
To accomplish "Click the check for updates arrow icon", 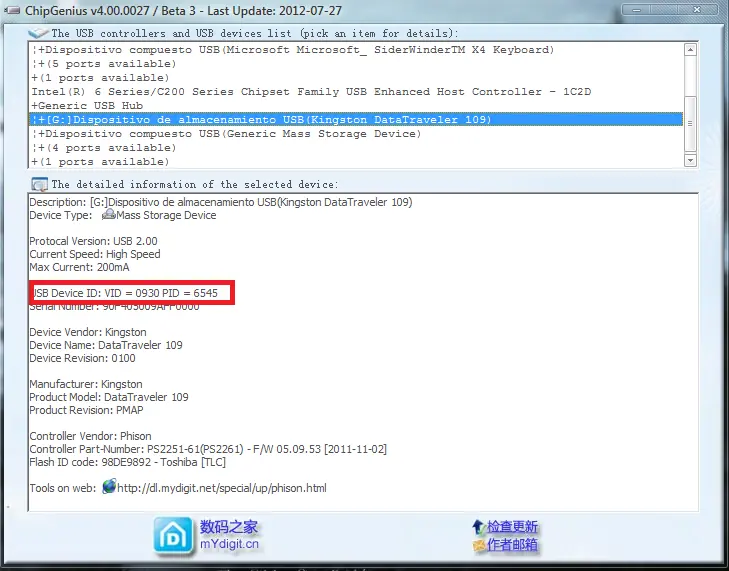I will tap(478, 527).
